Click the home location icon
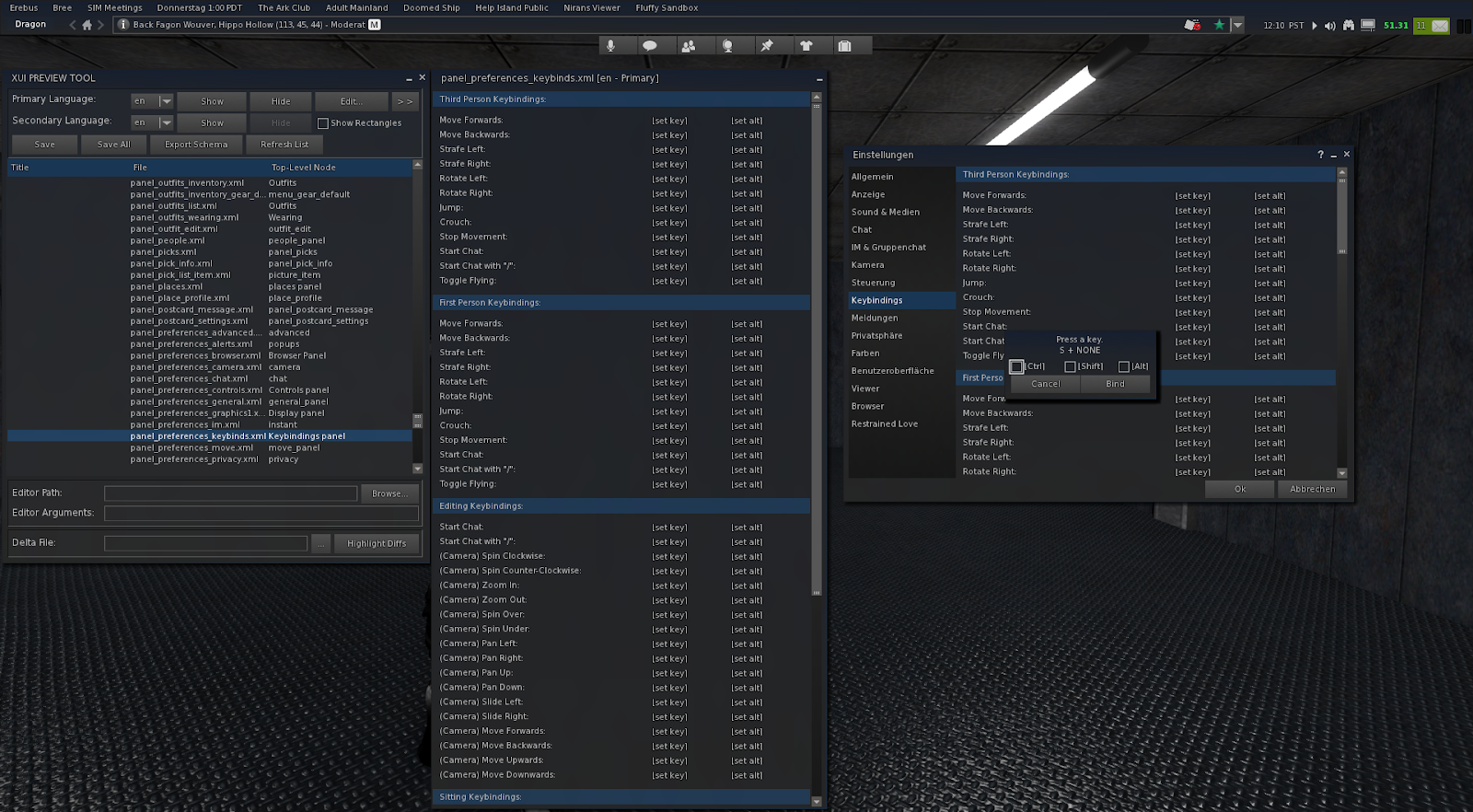This screenshot has width=1473, height=812. tap(87, 25)
